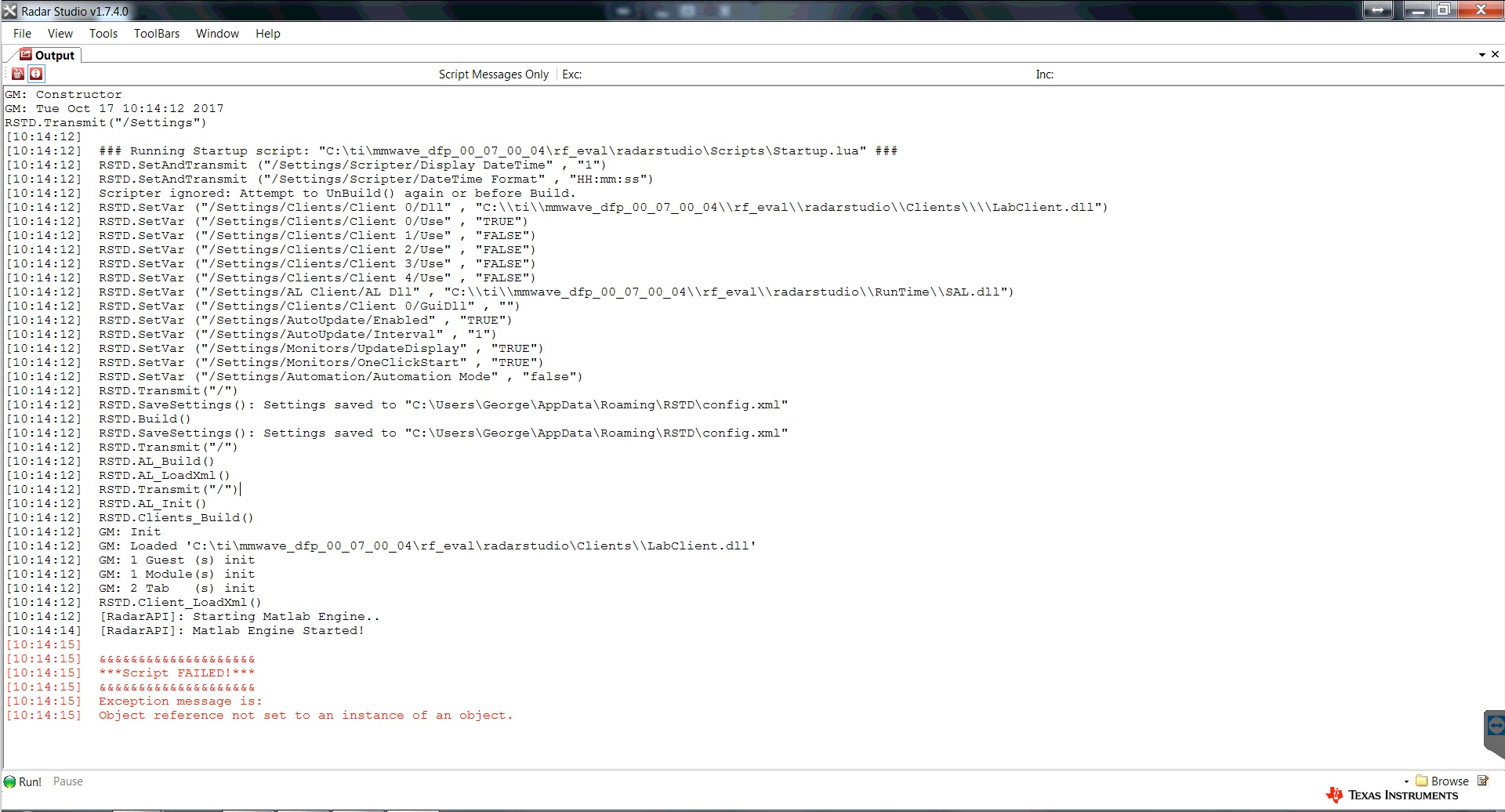Click the 'GM: 1 Module(s) init' line

(177, 574)
